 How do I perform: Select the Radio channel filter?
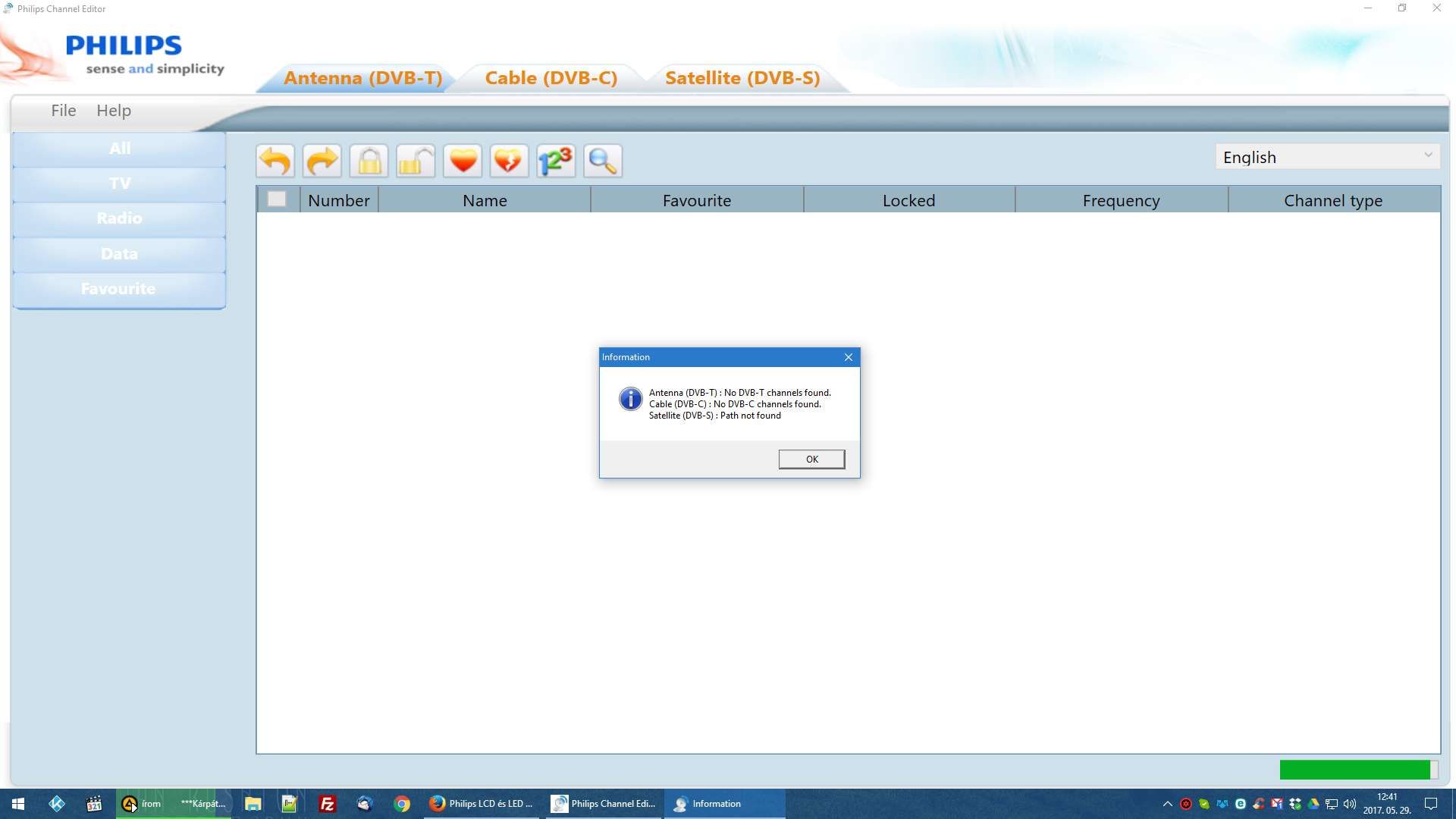[119, 218]
